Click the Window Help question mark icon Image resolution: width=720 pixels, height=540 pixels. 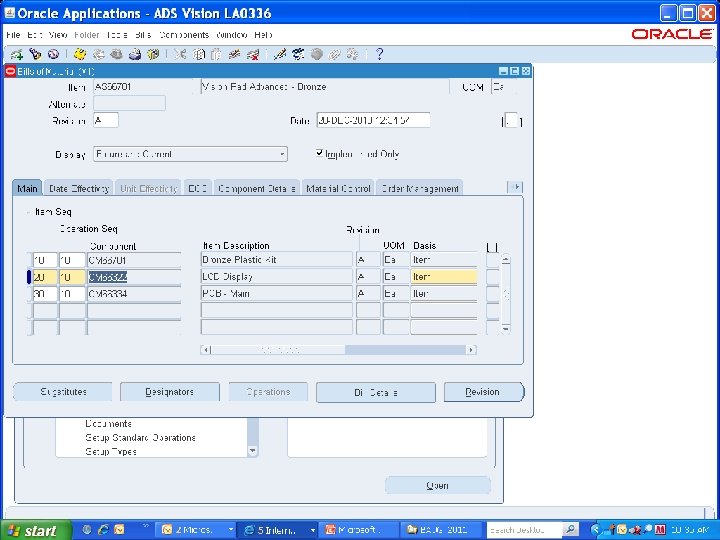[x=379, y=55]
